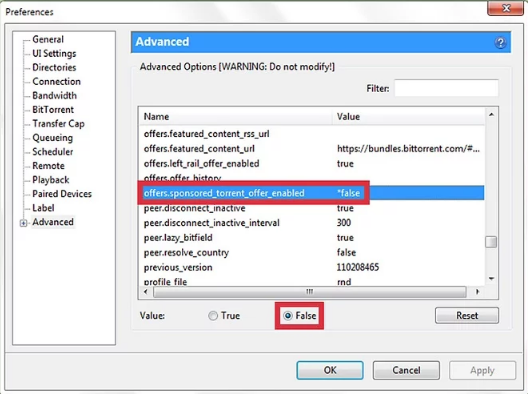Select Transfer Cap settings
This screenshot has height=394, width=528.
coord(58,124)
